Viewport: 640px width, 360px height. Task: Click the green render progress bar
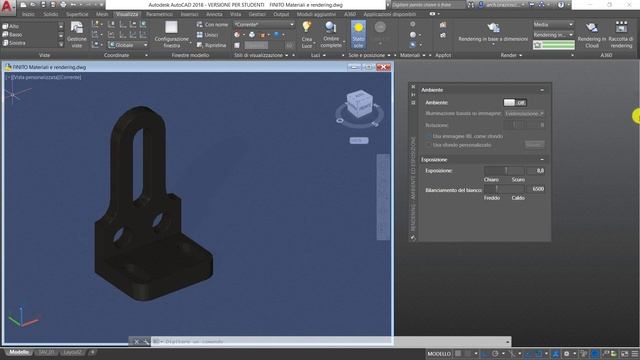click(554, 45)
